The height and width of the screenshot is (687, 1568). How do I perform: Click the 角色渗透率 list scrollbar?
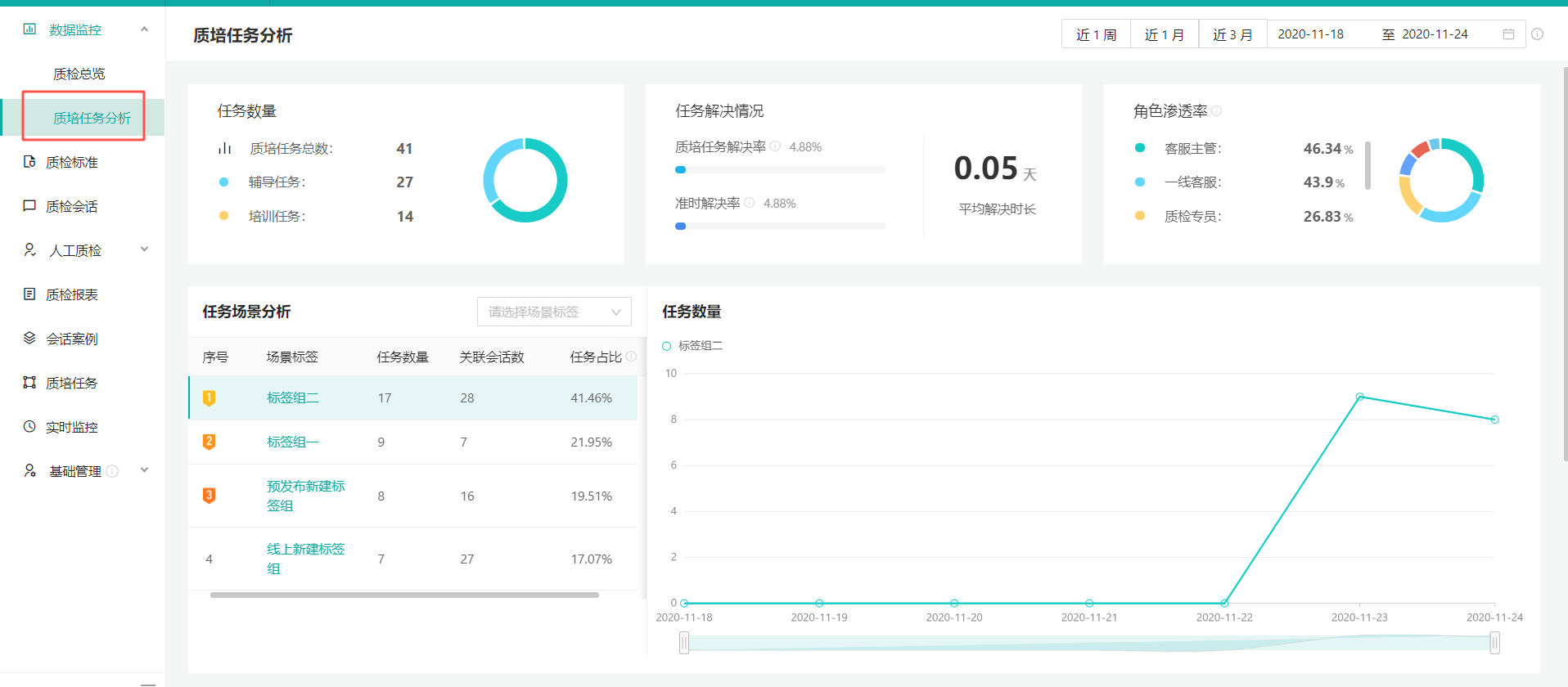1367,166
